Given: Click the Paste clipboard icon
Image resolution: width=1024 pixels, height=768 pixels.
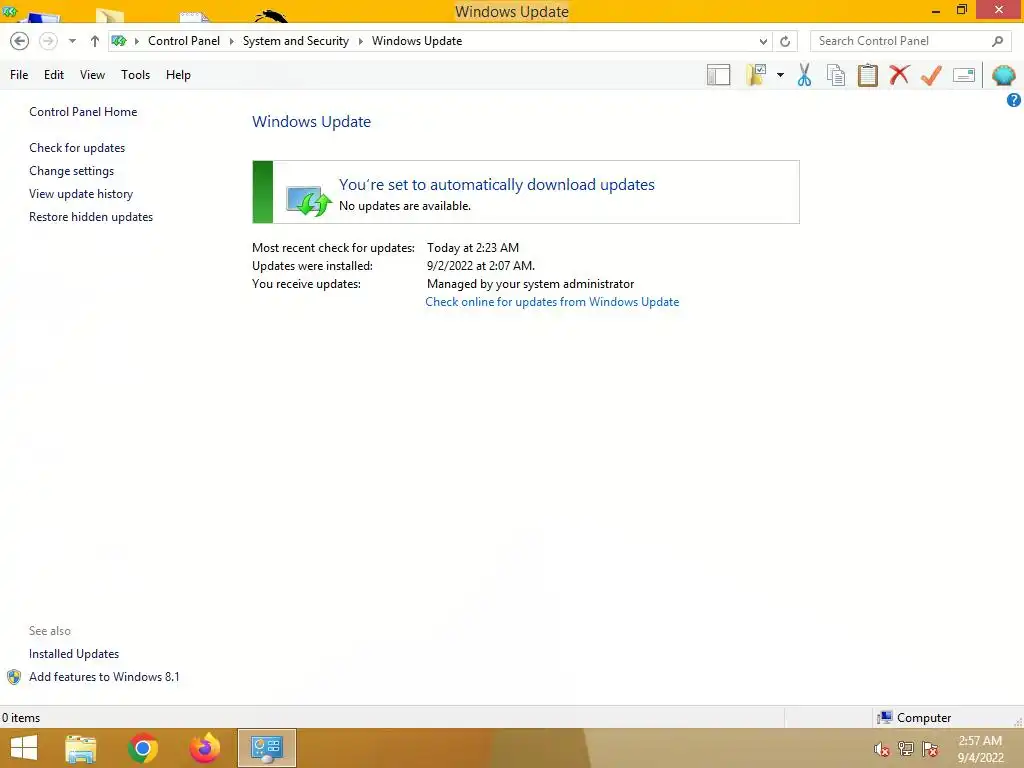Looking at the screenshot, I should pyautogui.click(x=867, y=75).
